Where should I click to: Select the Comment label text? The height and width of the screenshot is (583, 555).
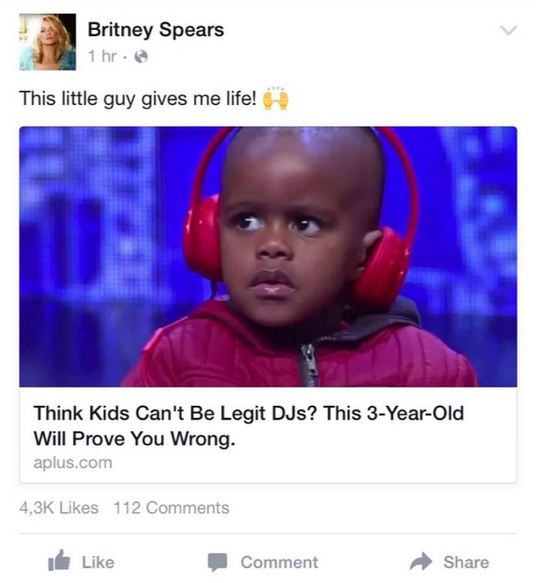tap(279, 562)
